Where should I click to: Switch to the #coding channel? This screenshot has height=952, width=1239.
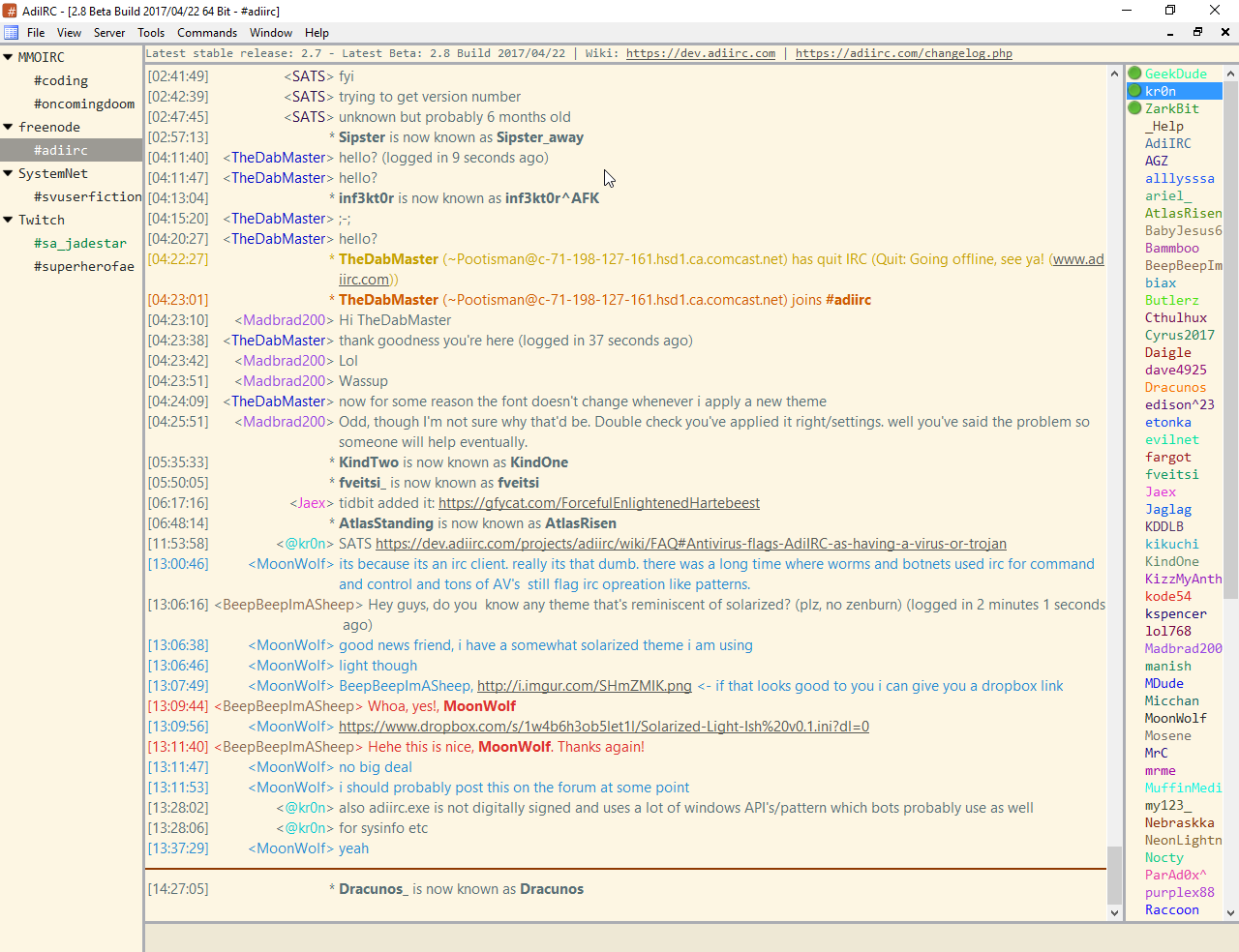click(x=60, y=81)
